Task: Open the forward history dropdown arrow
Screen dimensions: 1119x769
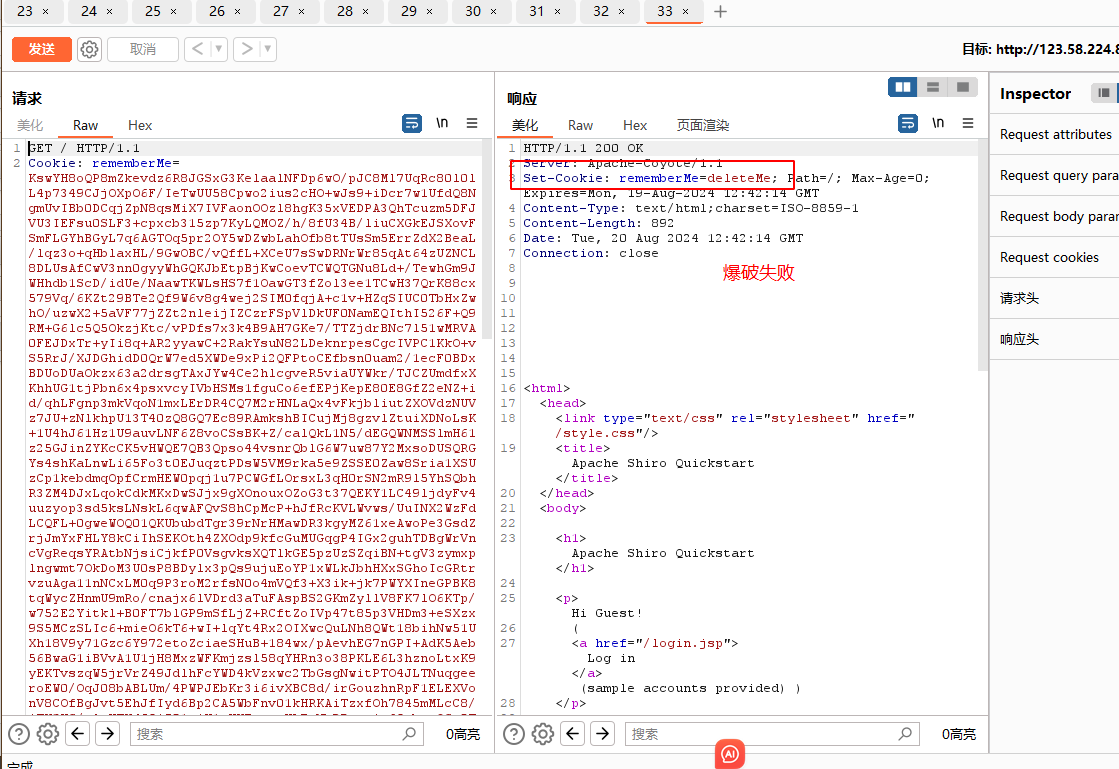Action: click(268, 49)
